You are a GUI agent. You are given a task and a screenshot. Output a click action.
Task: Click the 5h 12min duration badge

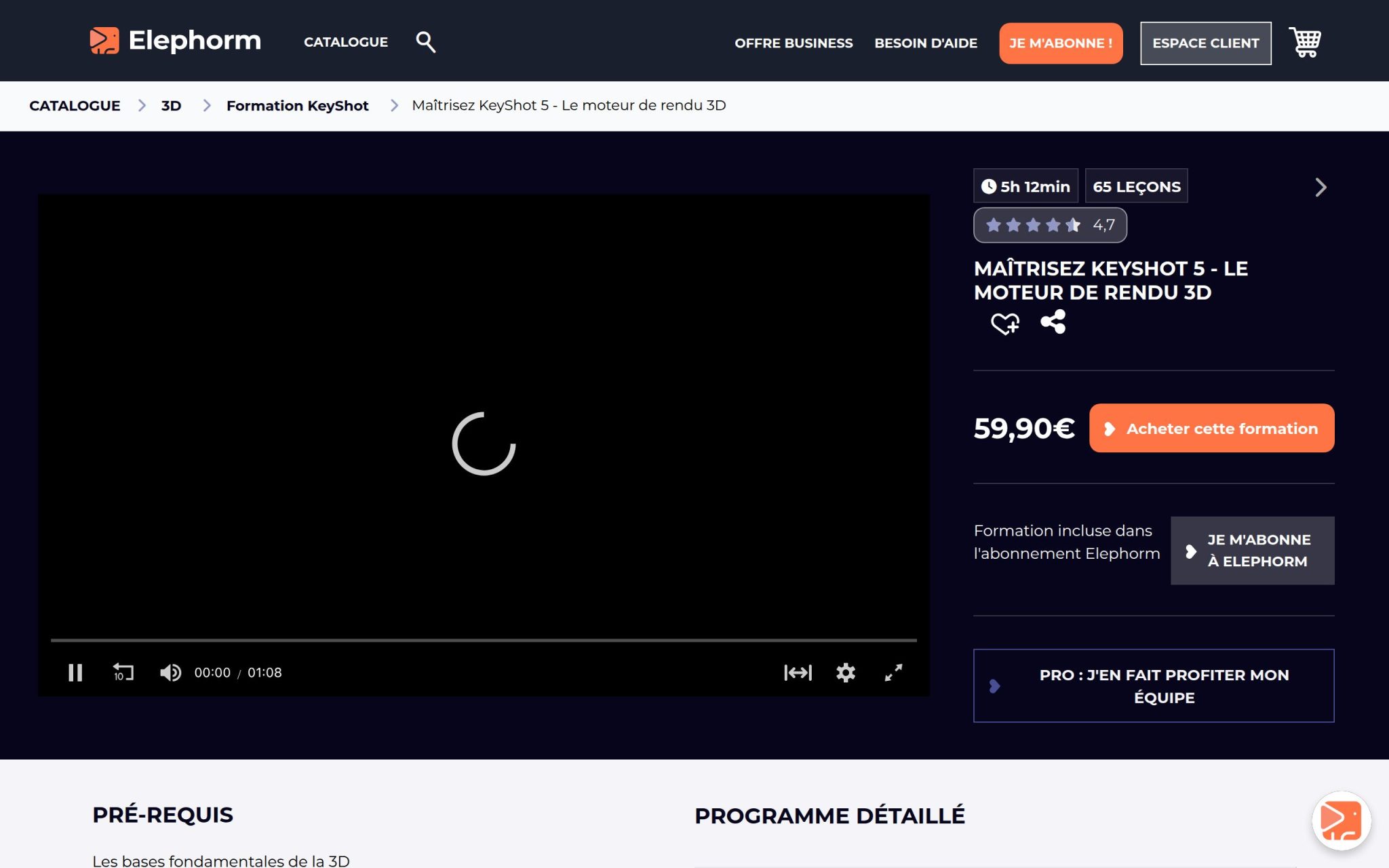pyautogui.click(x=1025, y=186)
